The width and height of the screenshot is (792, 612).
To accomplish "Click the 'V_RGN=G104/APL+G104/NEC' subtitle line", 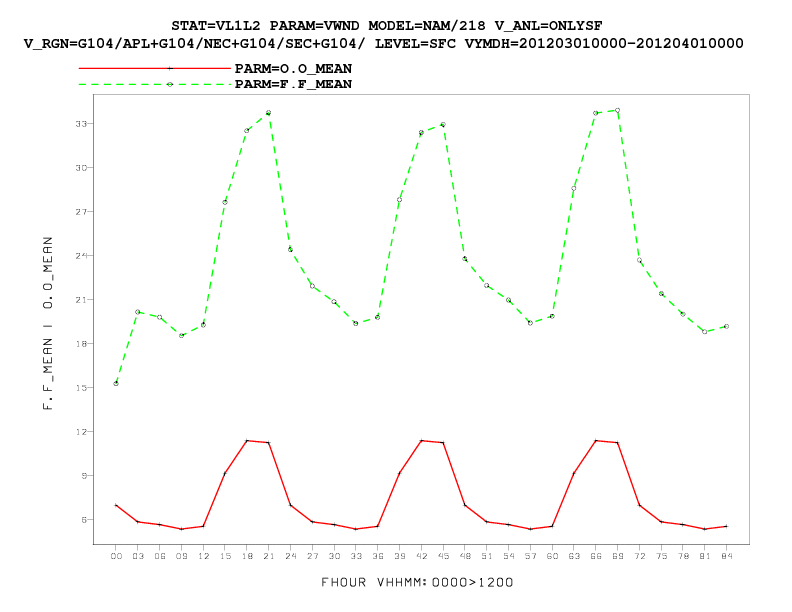I will click(384, 43).
